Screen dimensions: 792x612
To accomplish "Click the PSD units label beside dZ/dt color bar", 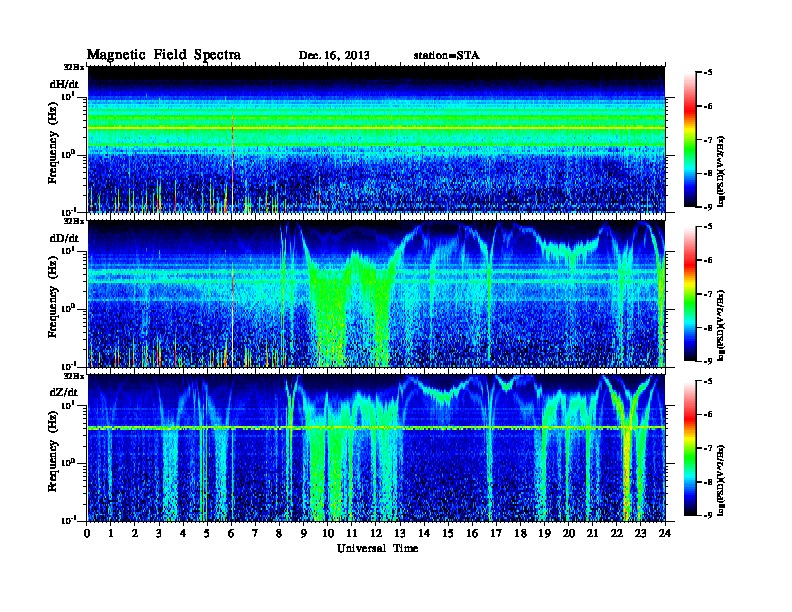I will (721, 480).
